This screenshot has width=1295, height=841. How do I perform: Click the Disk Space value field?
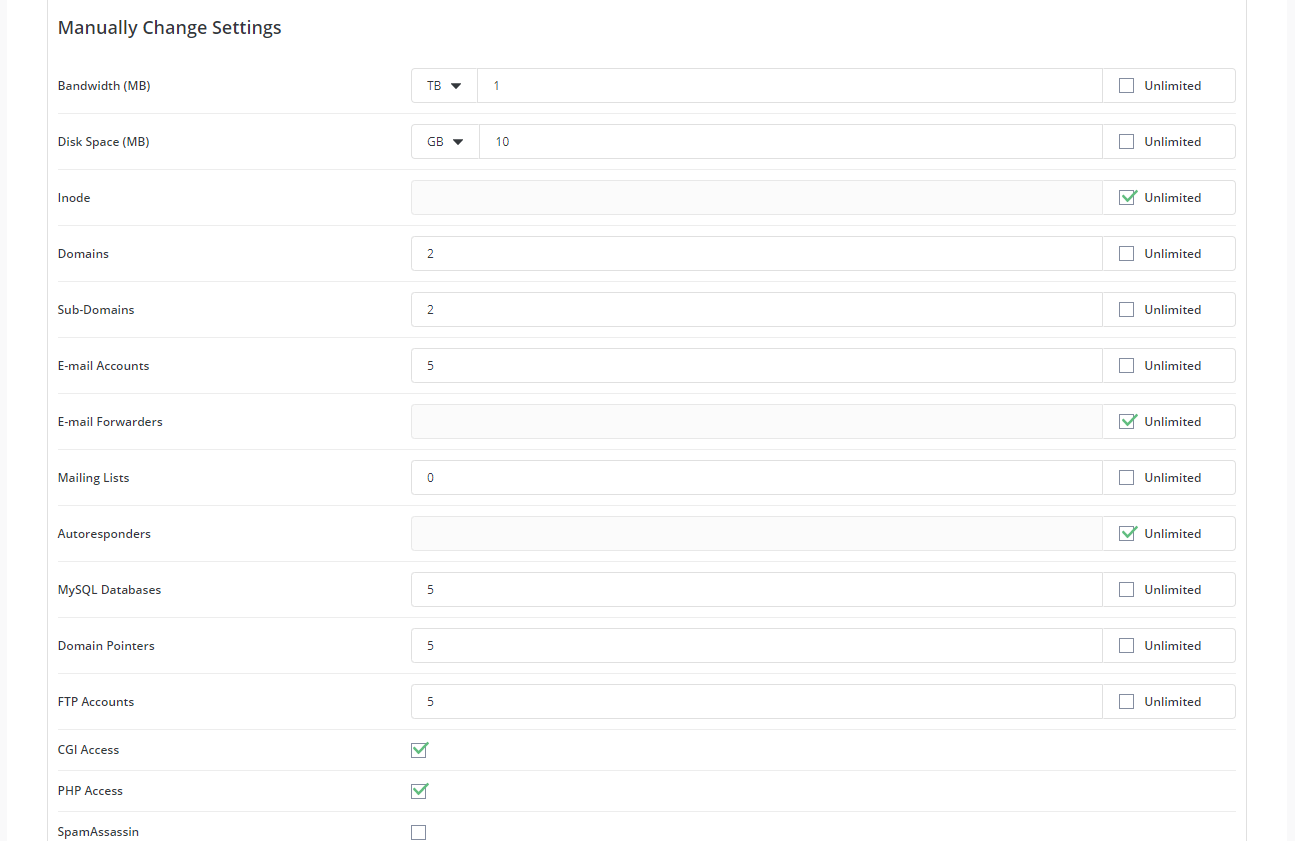[791, 142]
